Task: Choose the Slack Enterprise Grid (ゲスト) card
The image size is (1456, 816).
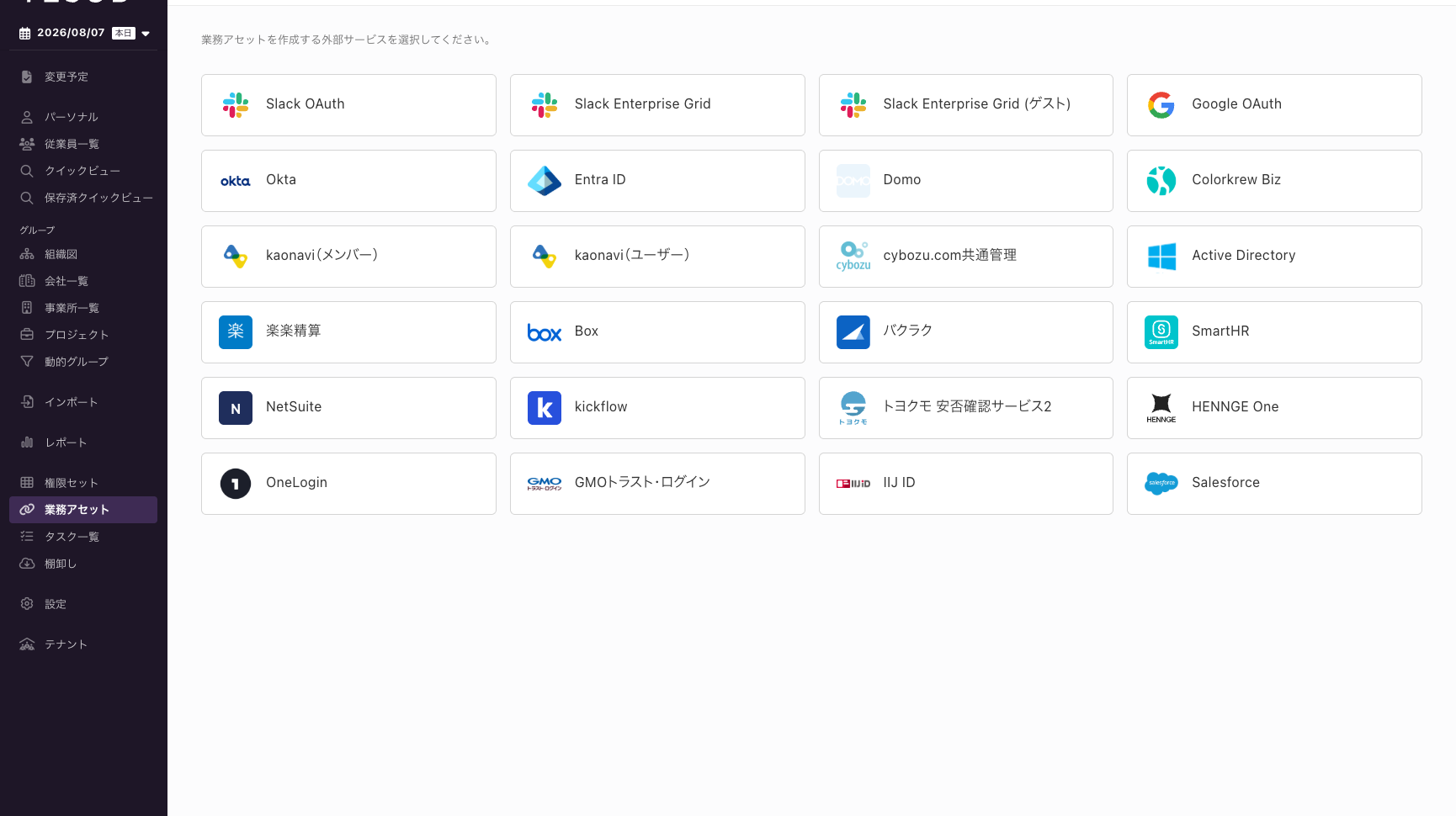Action: 966,105
